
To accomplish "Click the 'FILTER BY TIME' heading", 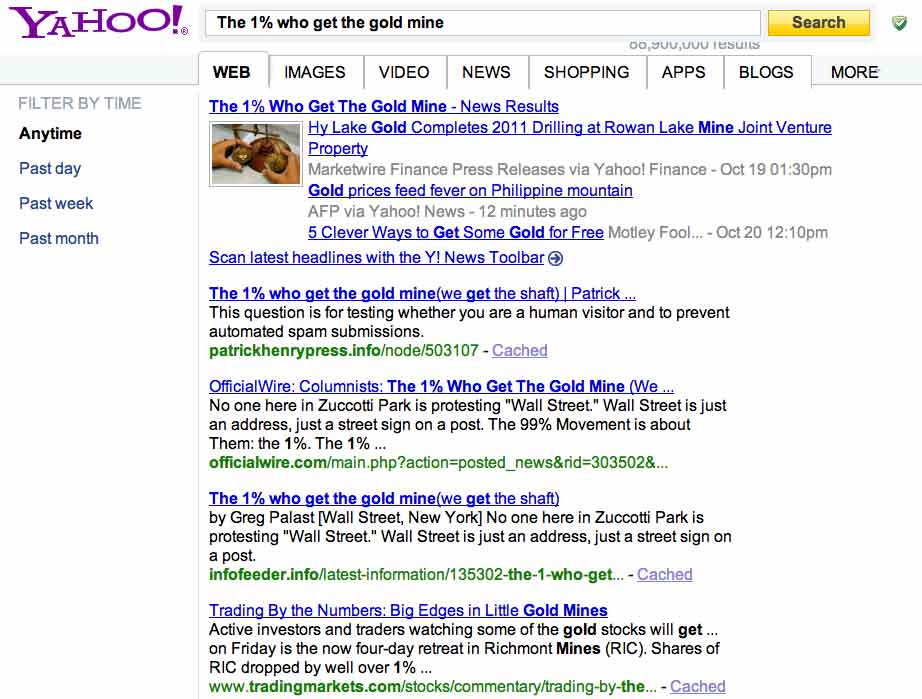I will (80, 103).
